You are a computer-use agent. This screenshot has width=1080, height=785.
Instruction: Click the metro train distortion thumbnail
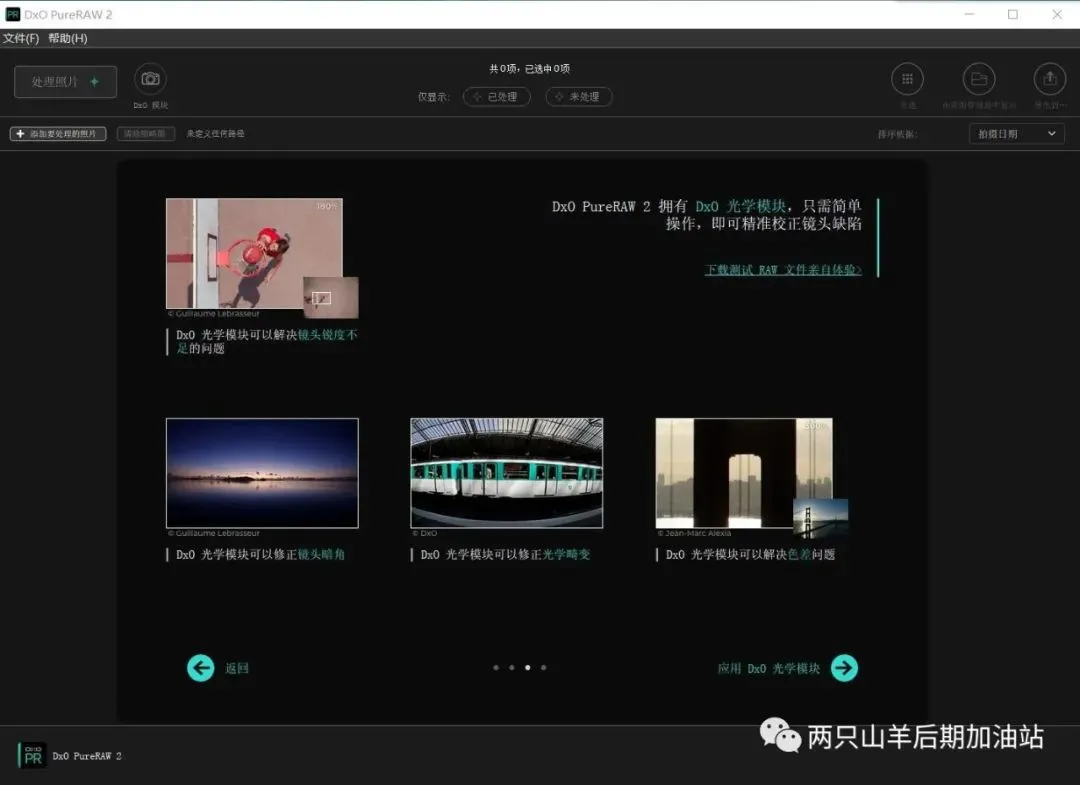(507, 473)
